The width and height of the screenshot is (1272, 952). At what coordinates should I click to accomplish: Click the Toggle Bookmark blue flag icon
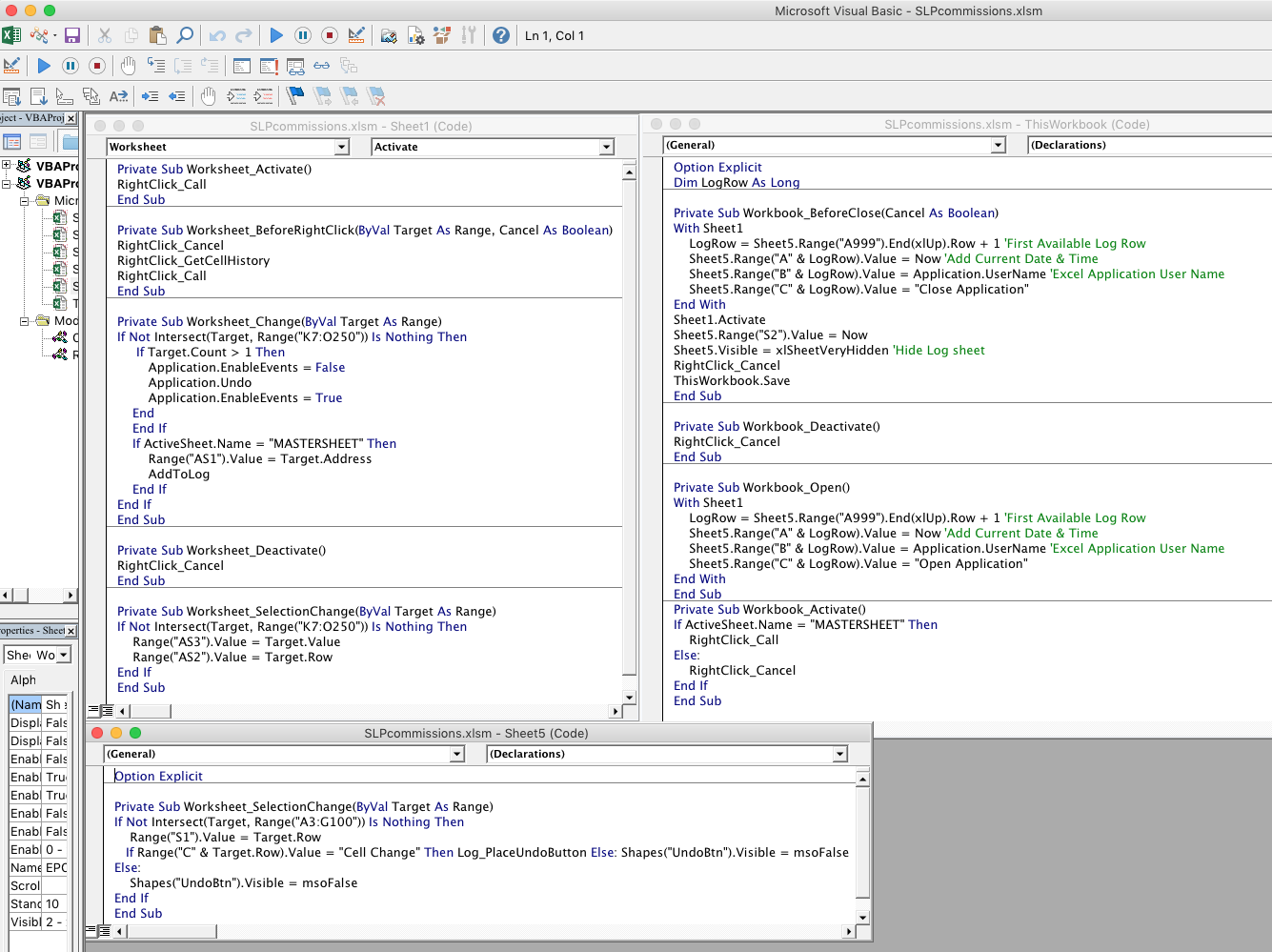295,96
